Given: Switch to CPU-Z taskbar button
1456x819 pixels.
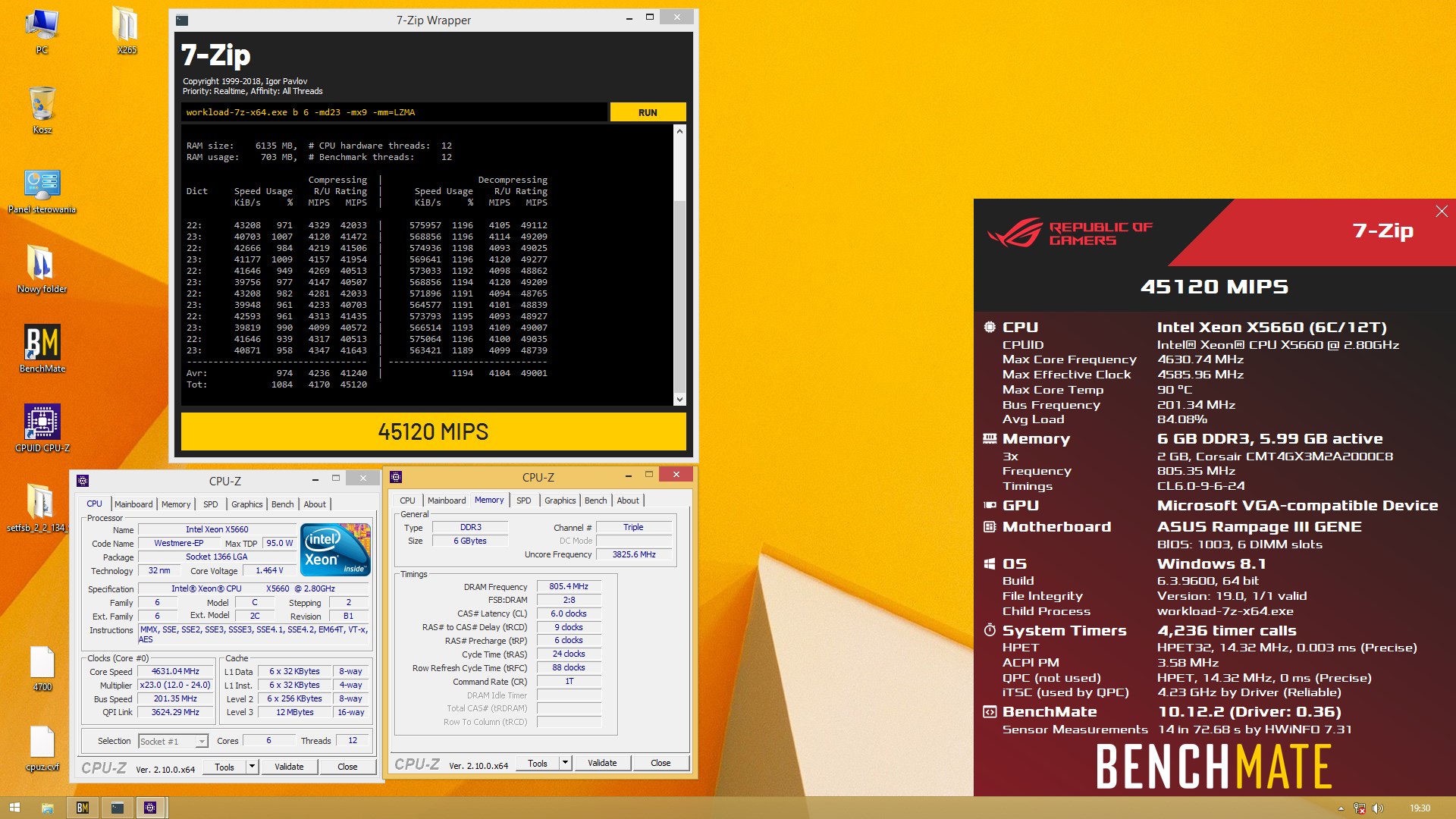Looking at the screenshot, I should [150, 808].
